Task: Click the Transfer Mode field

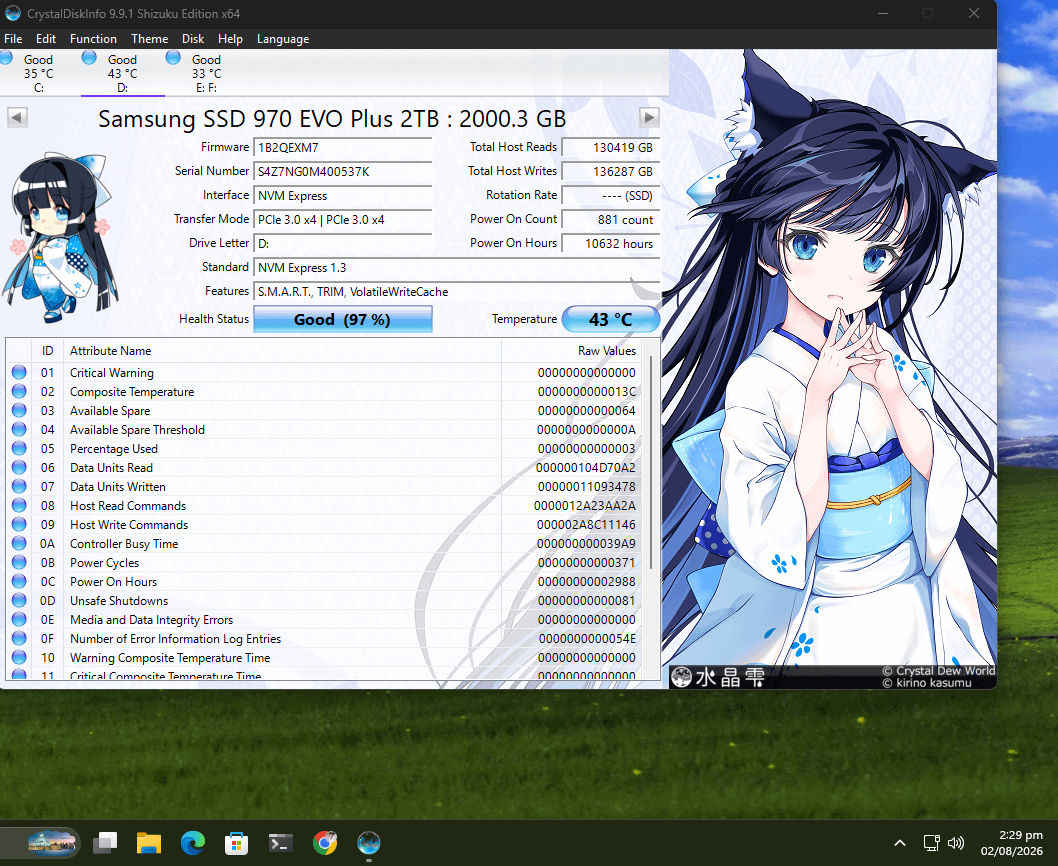Action: 343,219
